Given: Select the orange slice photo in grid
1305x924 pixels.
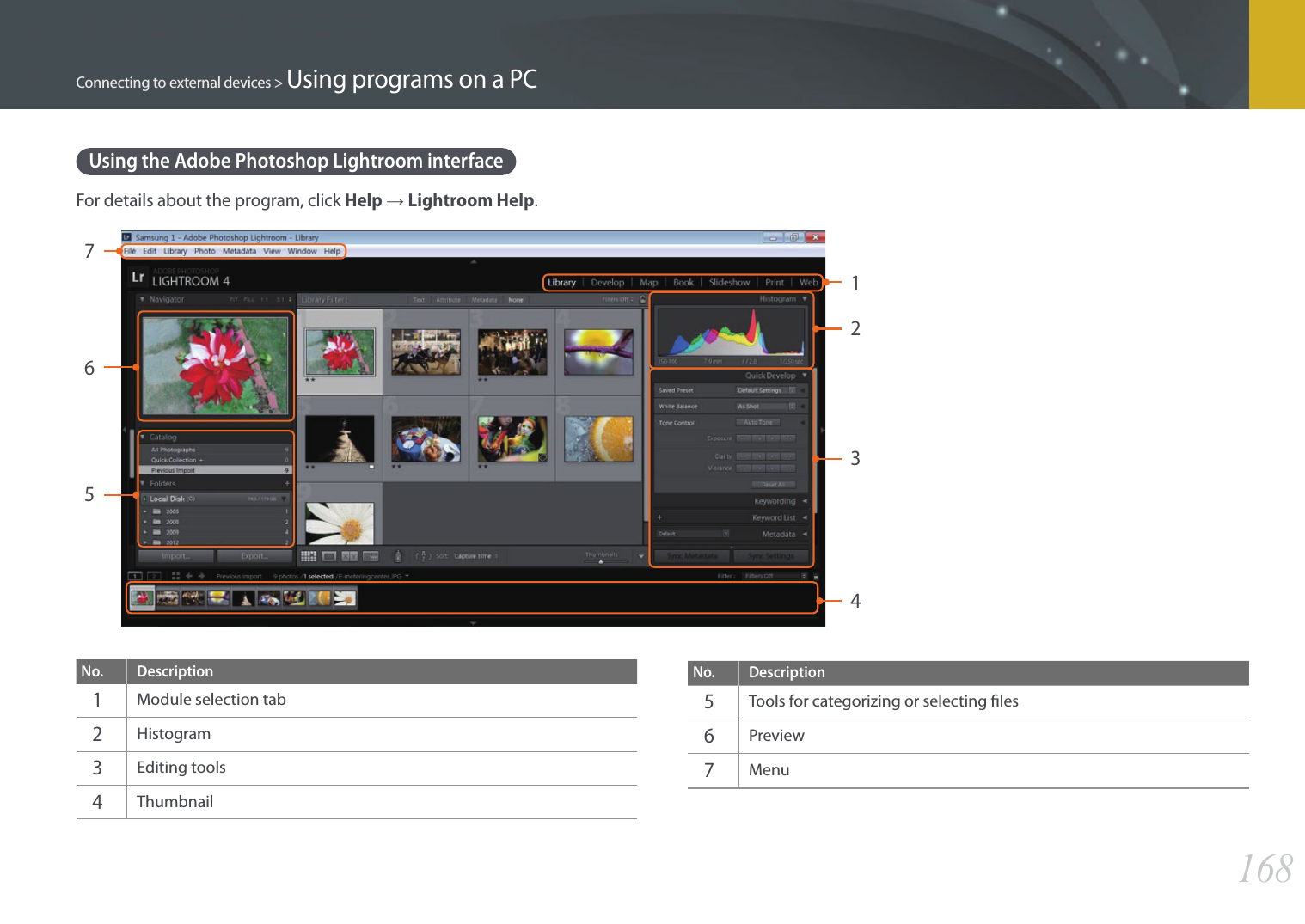Looking at the screenshot, I should (599, 438).
